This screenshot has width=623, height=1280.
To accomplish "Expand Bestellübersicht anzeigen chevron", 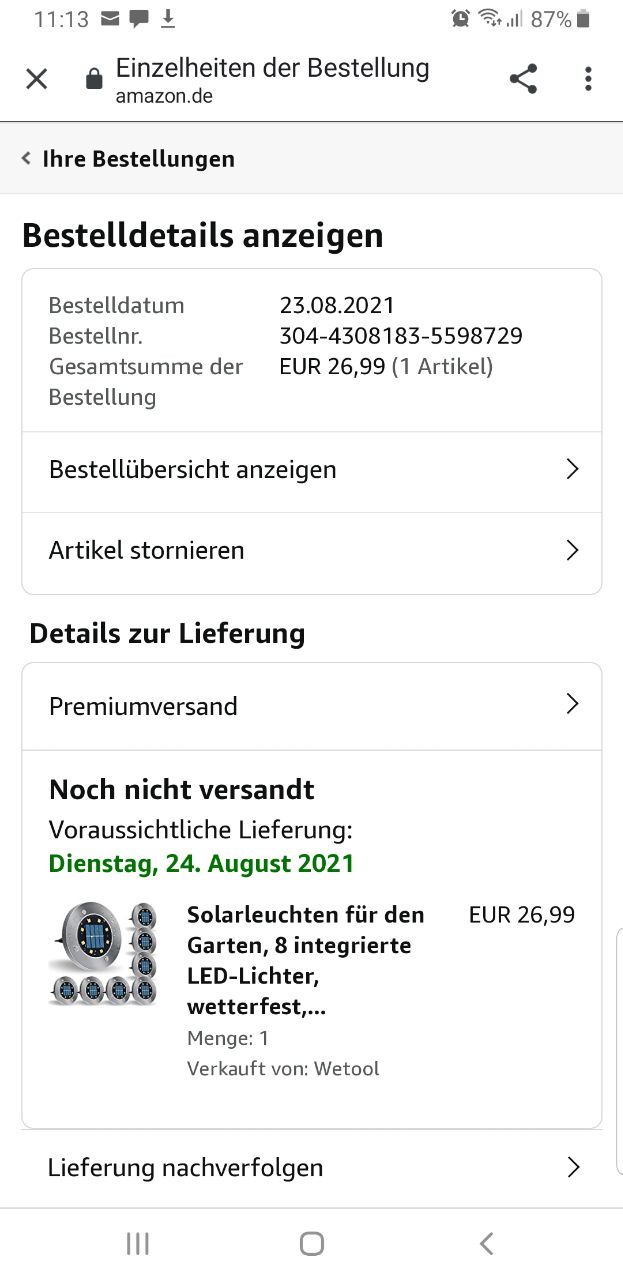I will 572,469.
